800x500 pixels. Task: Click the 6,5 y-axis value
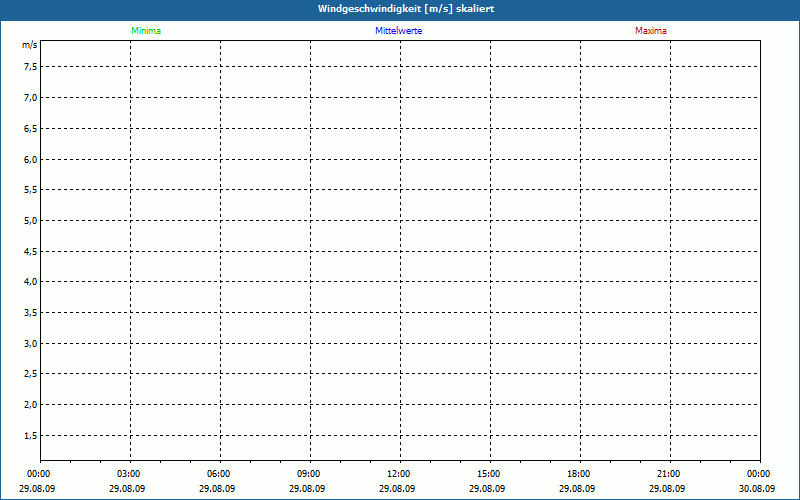point(31,129)
